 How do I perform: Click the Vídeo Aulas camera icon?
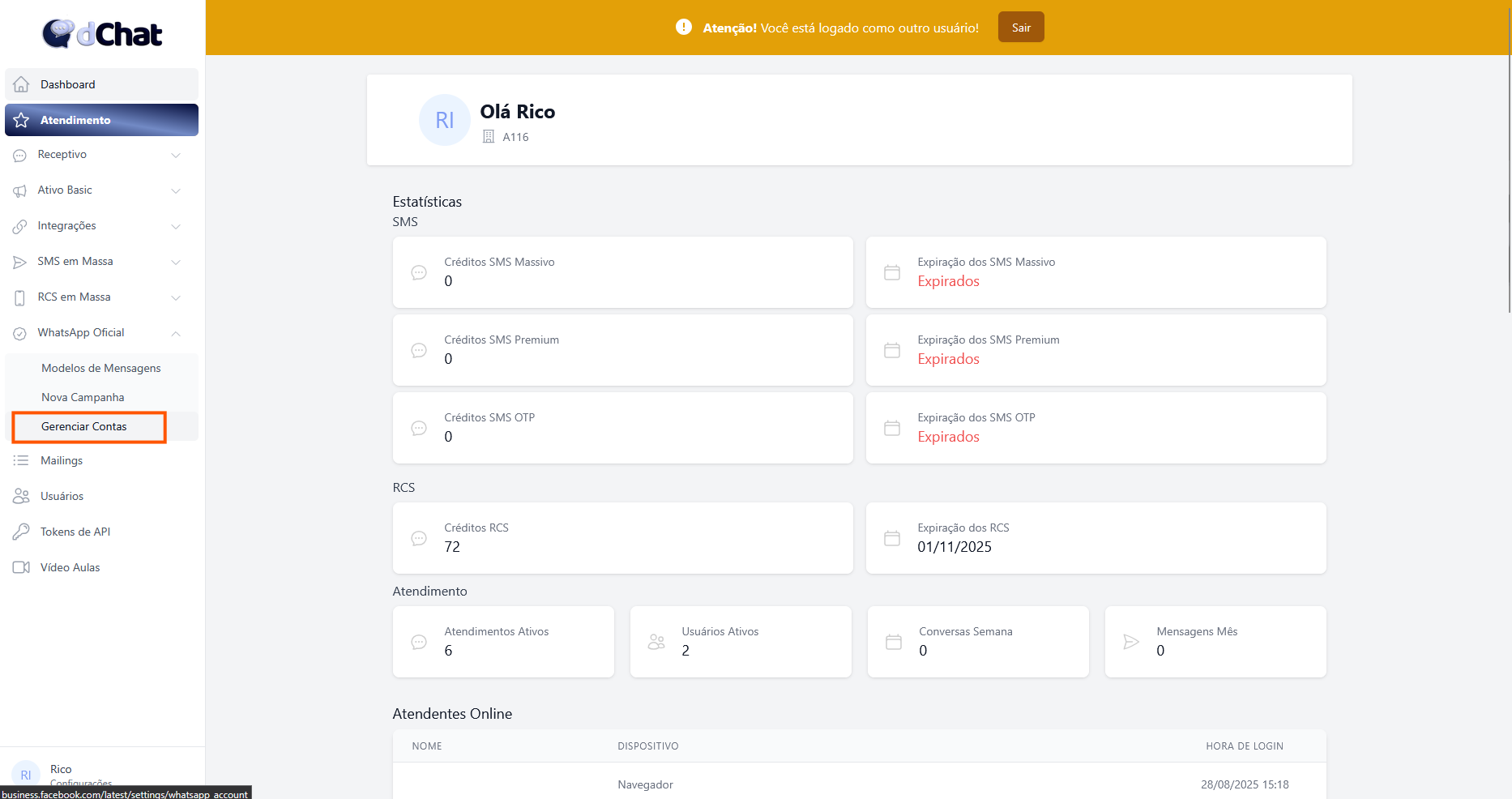click(x=21, y=567)
